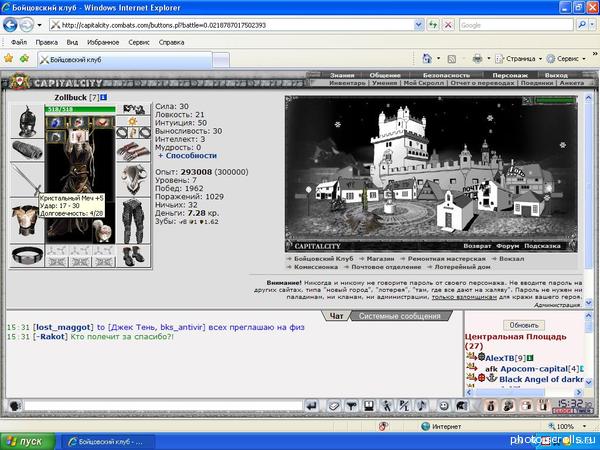The height and width of the screenshot is (450, 600).
Task: Open the Сервис toolbar dropdown
Action: [567, 59]
